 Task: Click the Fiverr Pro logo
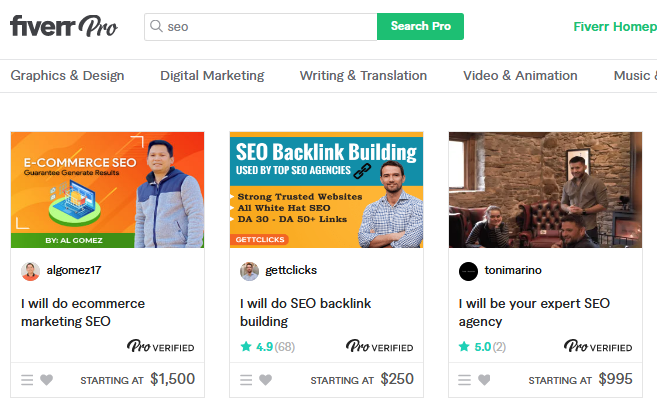[64, 26]
